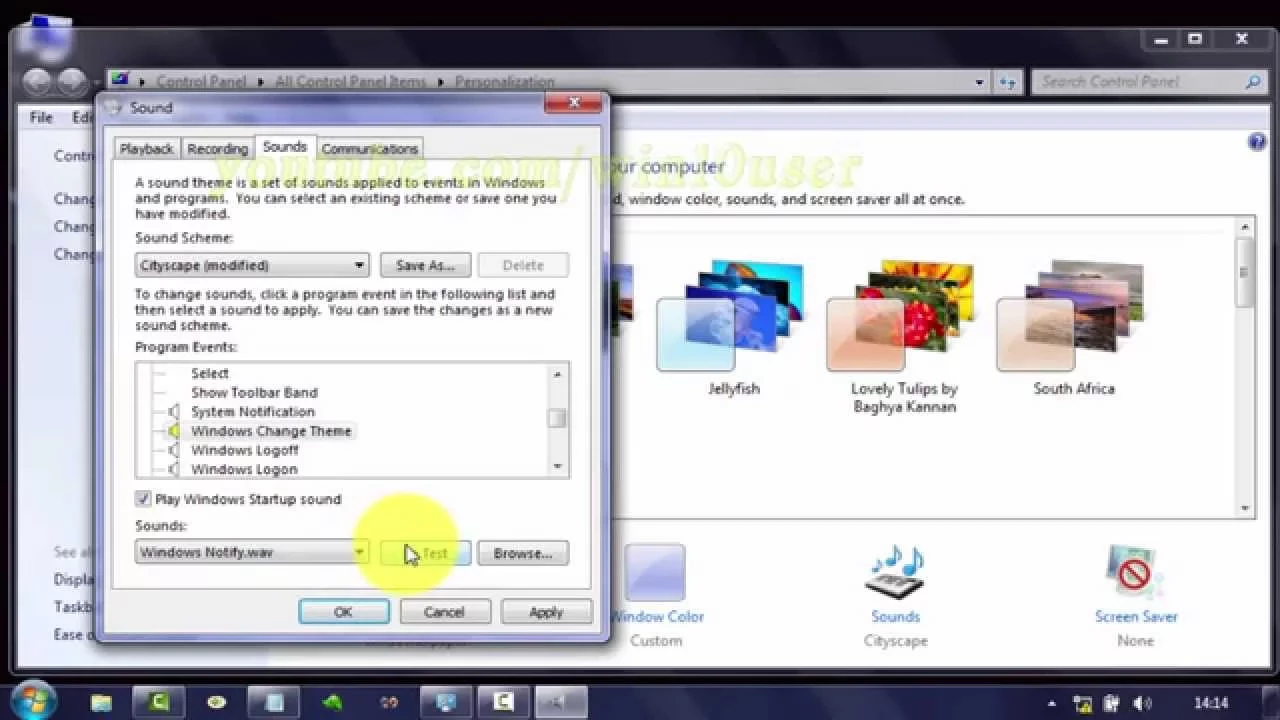Click the Control Panel address bar icon

(x=119, y=81)
